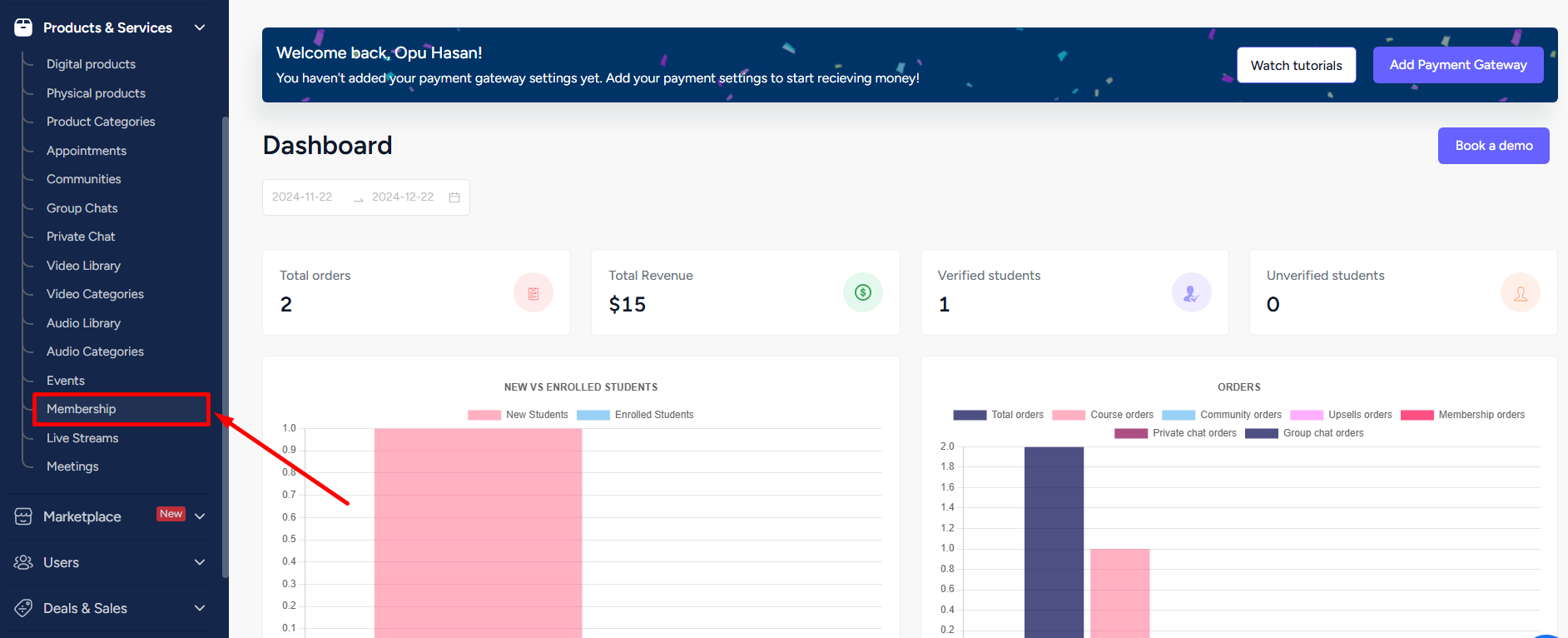Go to Audio Library
Viewport: 1568px width, 638px height.
point(83,323)
